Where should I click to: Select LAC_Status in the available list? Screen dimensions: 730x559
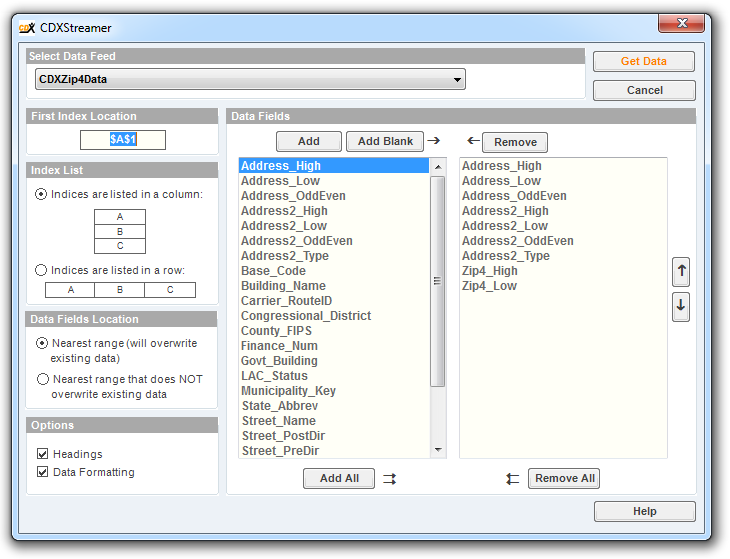pyautogui.click(x=333, y=376)
